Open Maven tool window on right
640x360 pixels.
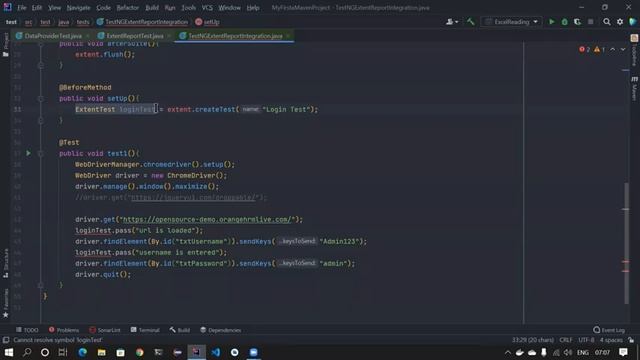point(634,89)
